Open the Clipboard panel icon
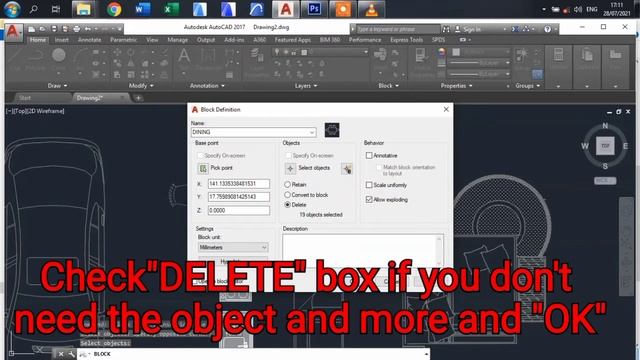 tap(587, 55)
